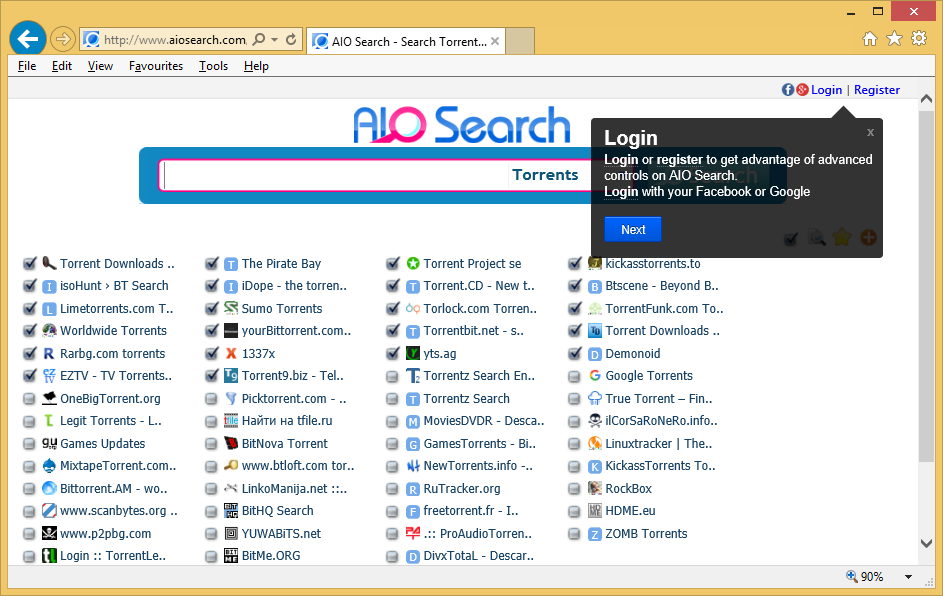Open the Torrents category selector

click(545, 175)
